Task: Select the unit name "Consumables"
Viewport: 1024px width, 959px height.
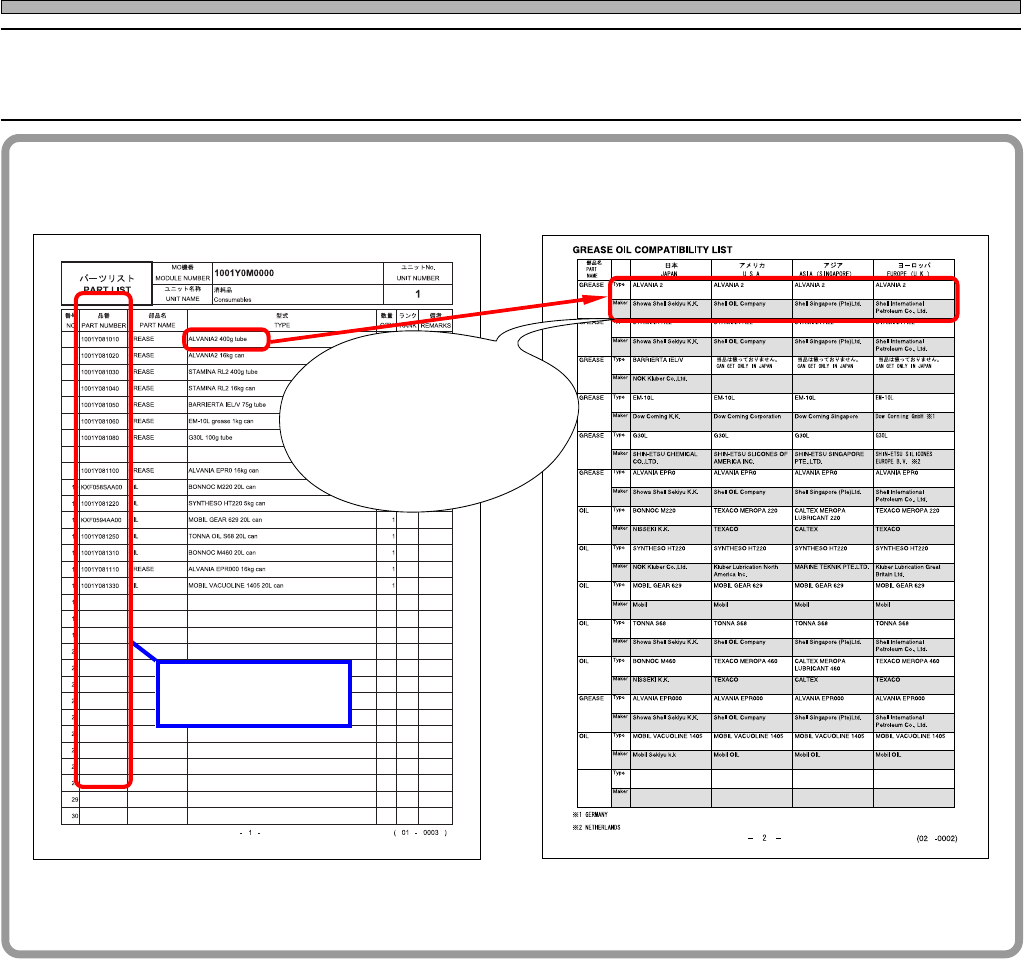Action: 232,300
